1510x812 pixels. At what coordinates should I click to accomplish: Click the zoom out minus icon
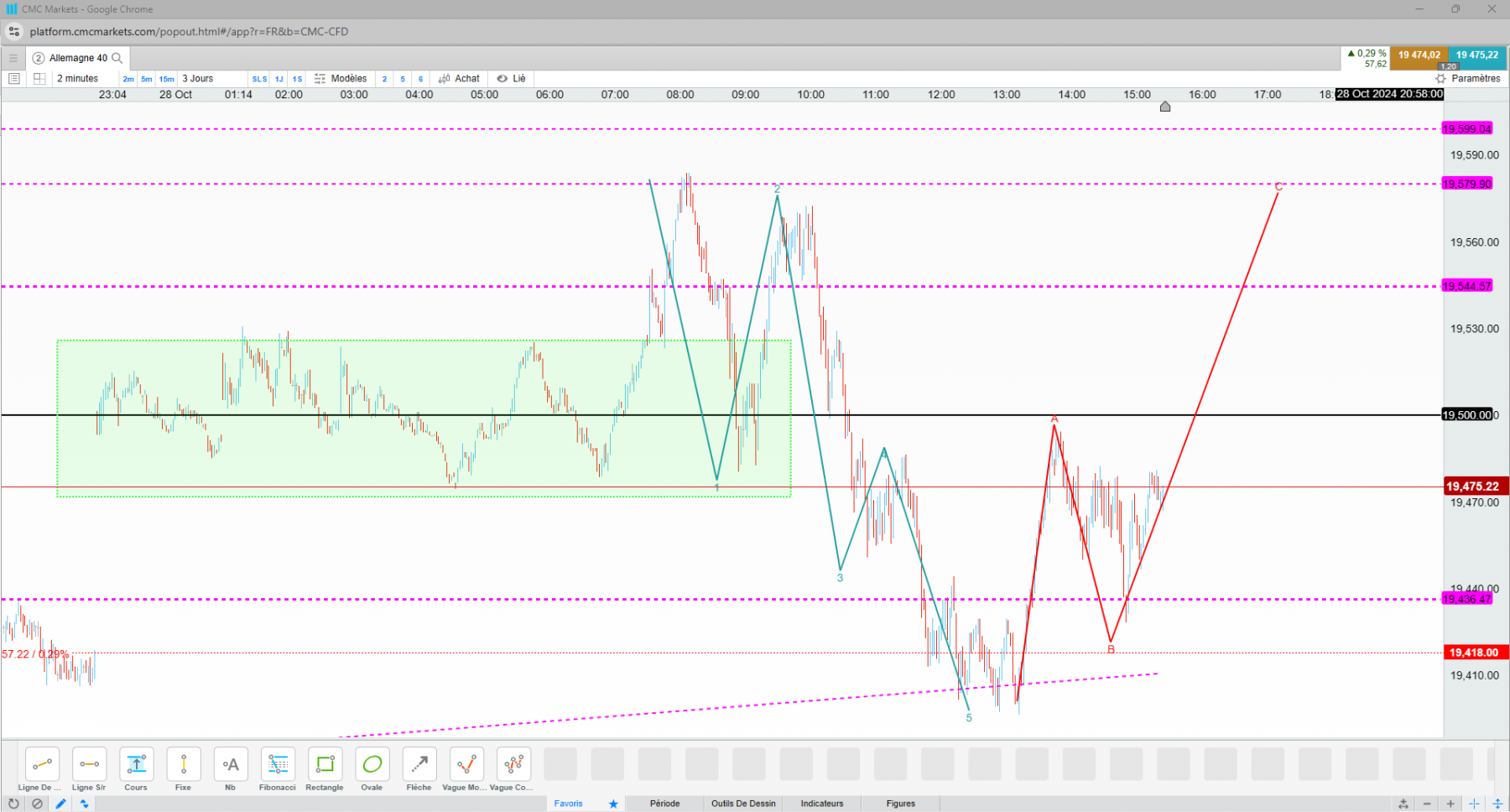point(1427,804)
